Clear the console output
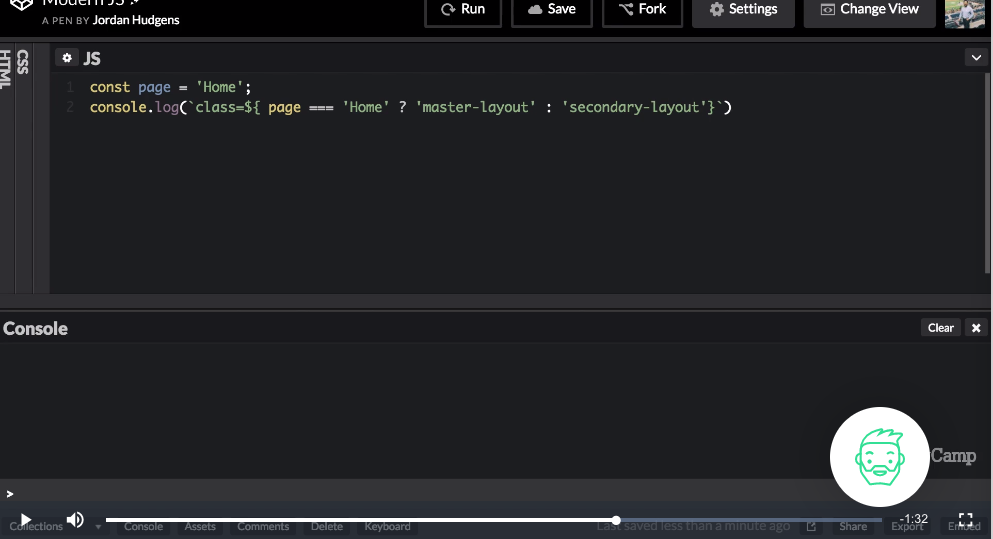993x539 pixels. 940,328
